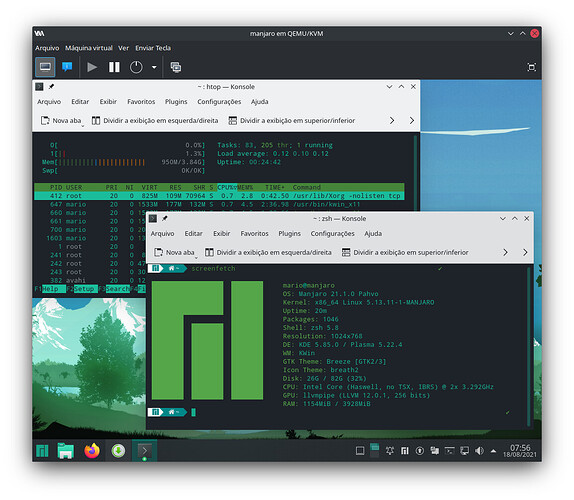Click F2 Setup in htop function bar
574x500 pixels.
82,289
